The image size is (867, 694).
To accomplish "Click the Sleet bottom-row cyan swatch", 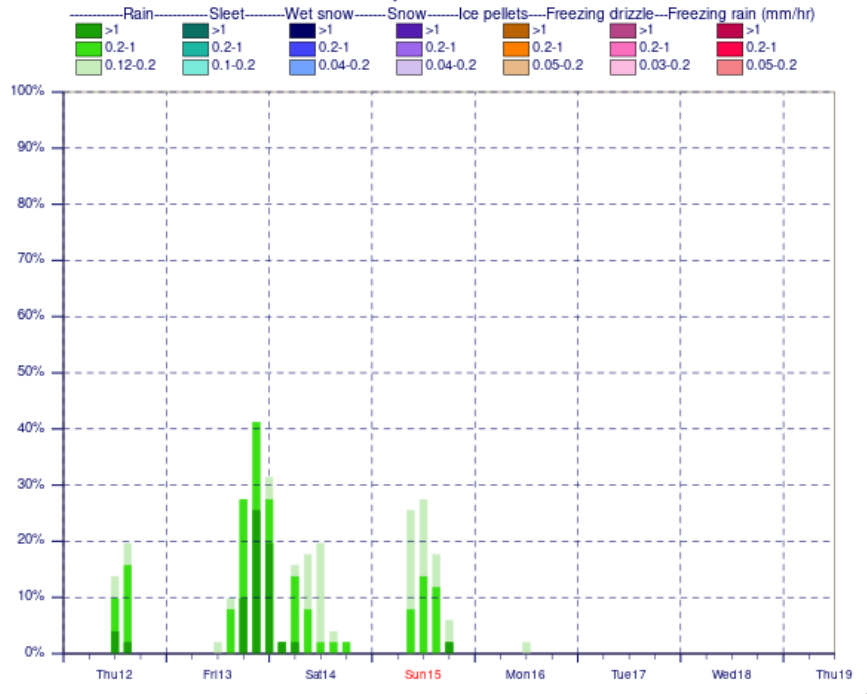I will pyautogui.click(x=195, y=67).
